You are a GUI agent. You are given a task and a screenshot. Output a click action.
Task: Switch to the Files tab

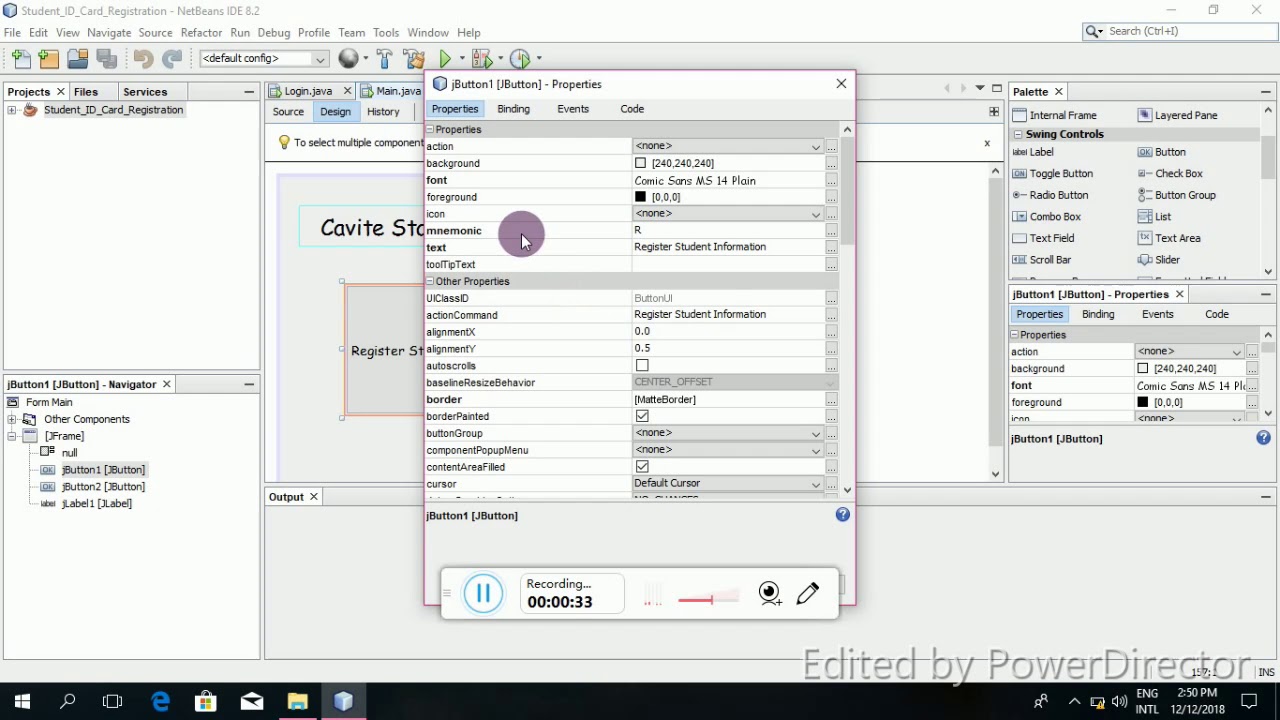click(x=86, y=92)
